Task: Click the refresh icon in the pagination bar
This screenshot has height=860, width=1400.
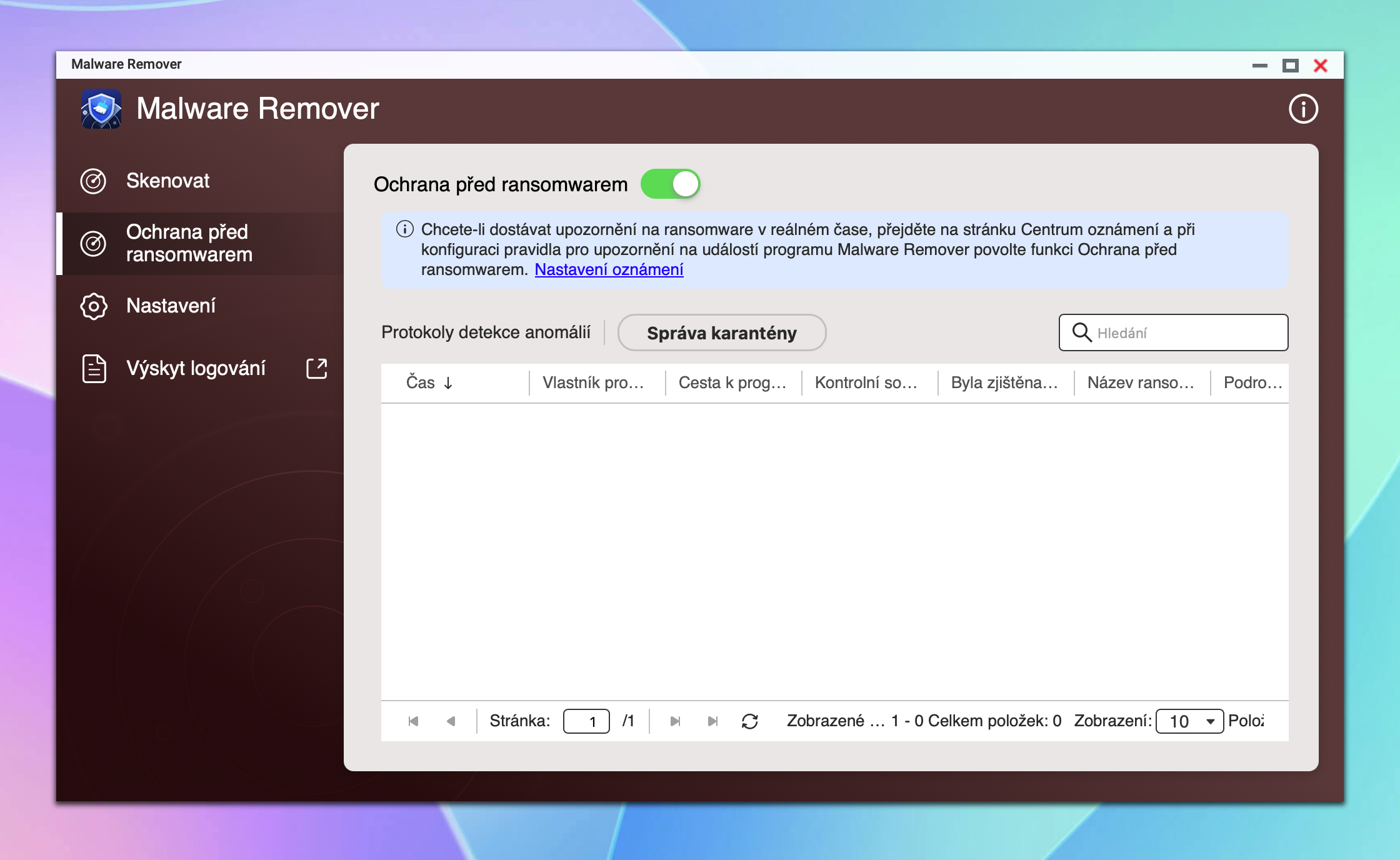Action: click(x=749, y=721)
